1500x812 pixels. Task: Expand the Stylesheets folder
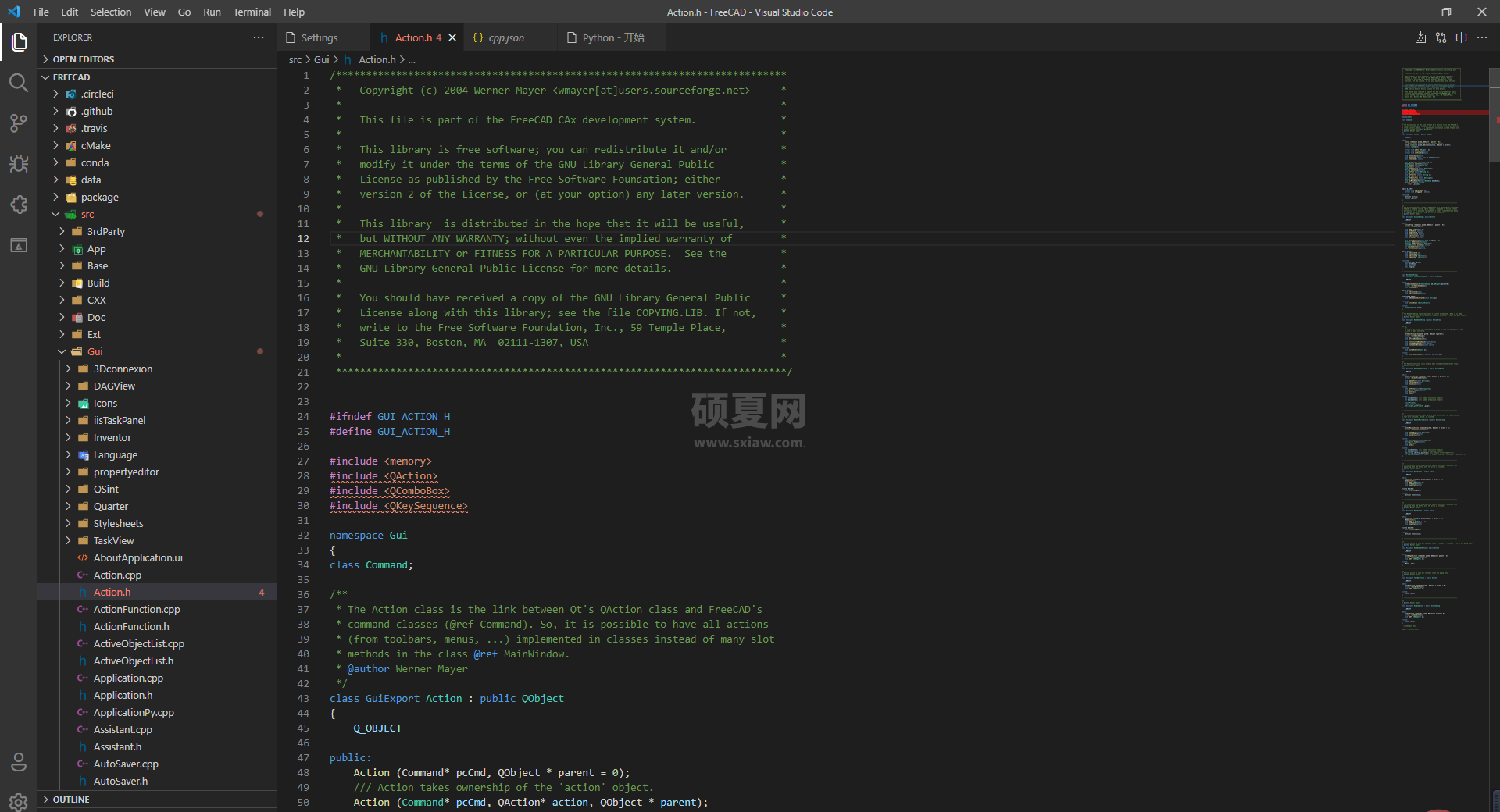click(x=69, y=524)
